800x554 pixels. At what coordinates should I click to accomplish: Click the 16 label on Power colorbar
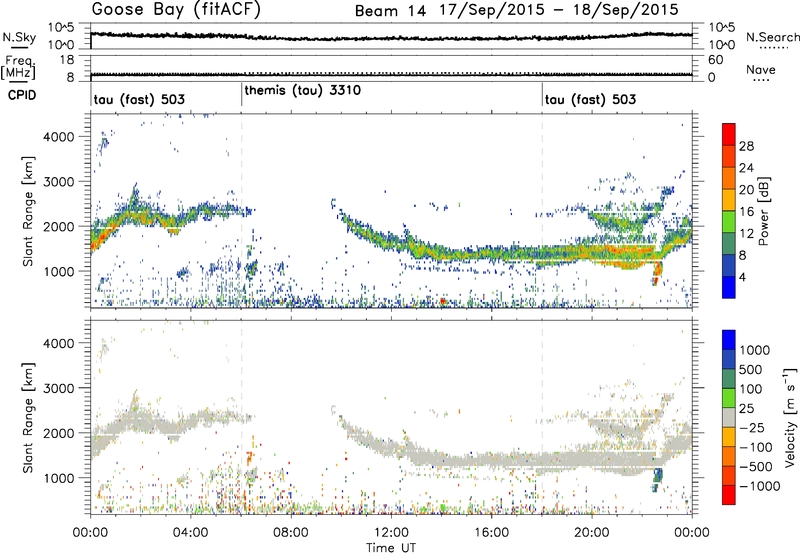[746, 212]
